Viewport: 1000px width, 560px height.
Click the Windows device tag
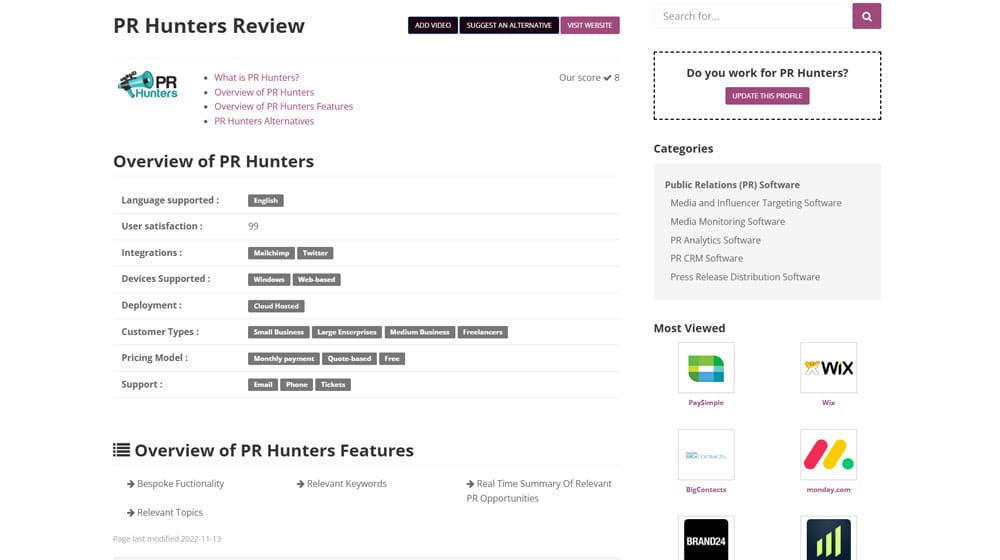[x=269, y=279]
